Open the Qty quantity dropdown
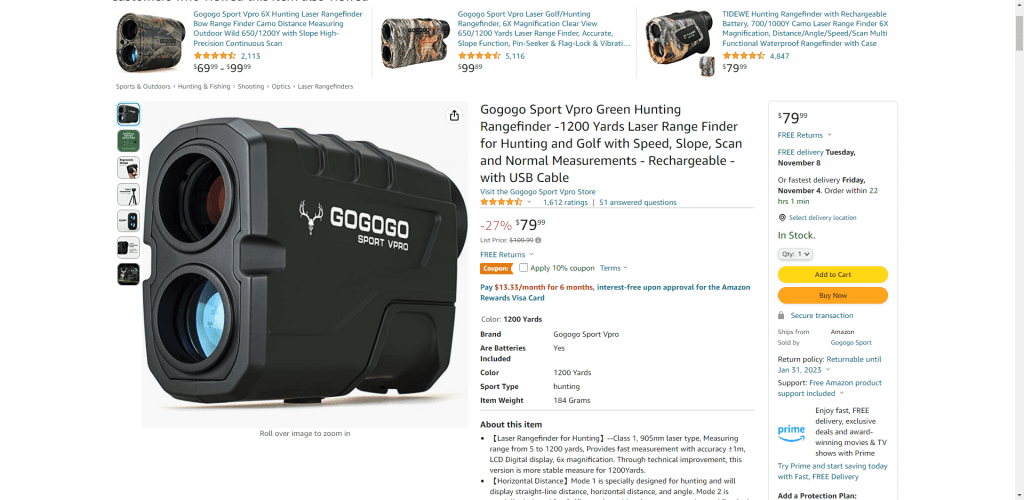This screenshot has height=500, width=1024. 795,254
